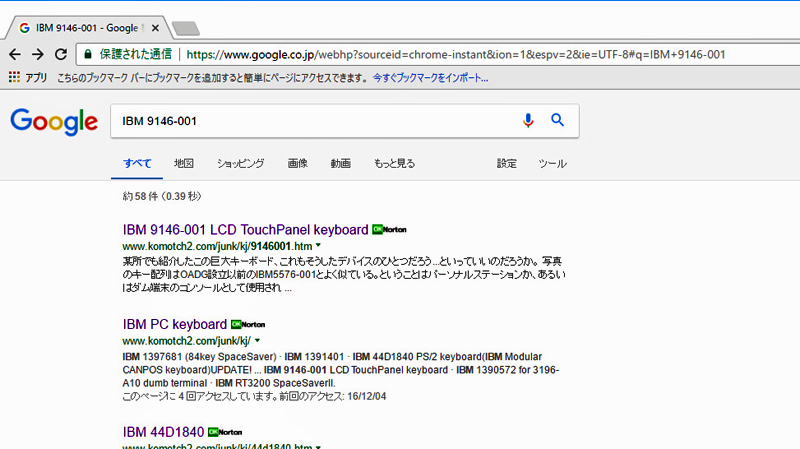Open the IBM PC keyboard result link
This screenshot has height=449, width=800.
point(174,325)
